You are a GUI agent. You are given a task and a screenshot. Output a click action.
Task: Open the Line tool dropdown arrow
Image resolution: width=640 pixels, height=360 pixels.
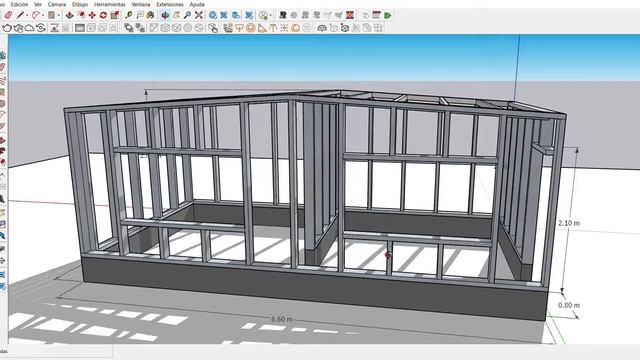tap(27, 16)
